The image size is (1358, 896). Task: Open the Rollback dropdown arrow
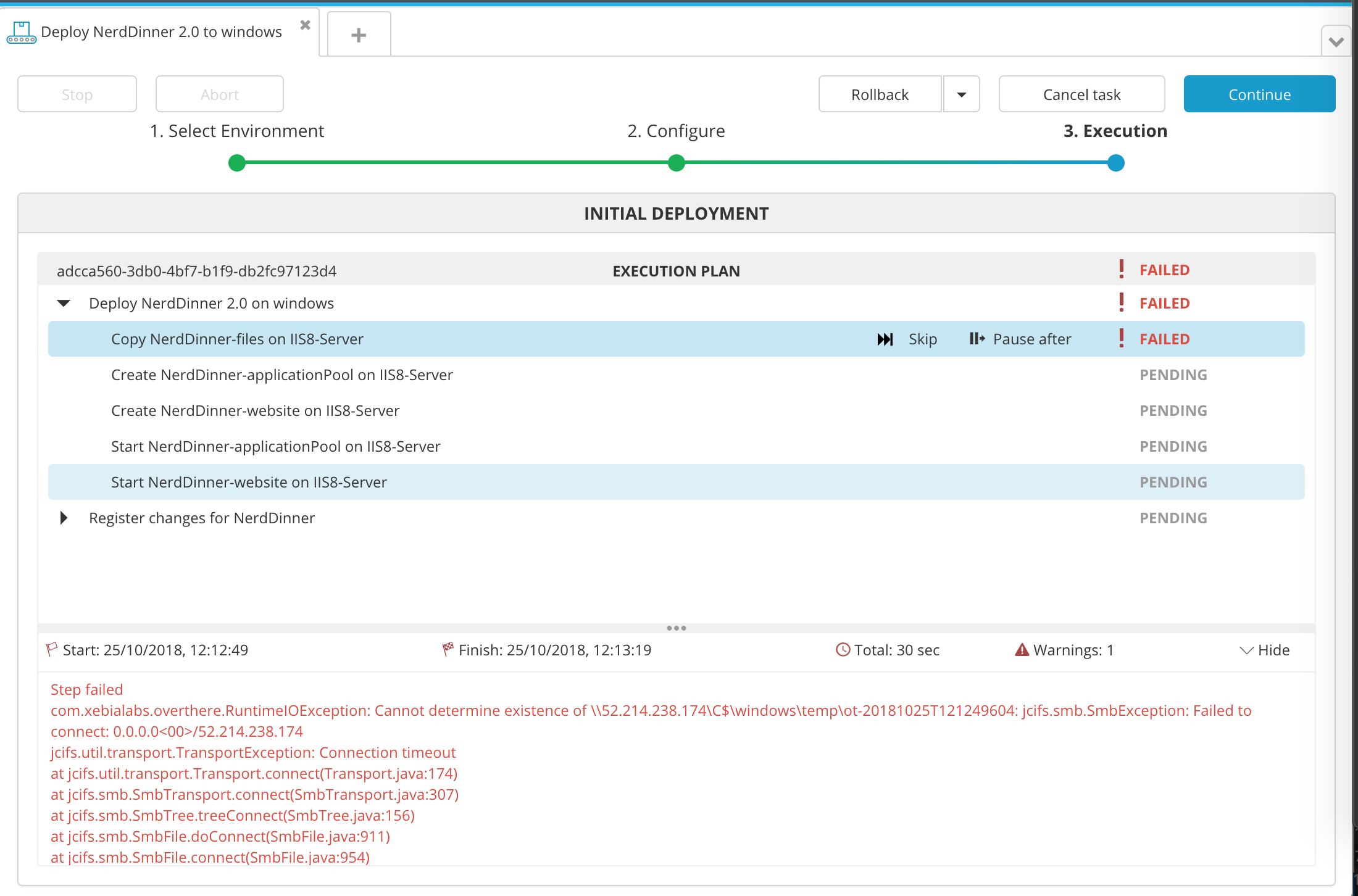tap(961, 94)
